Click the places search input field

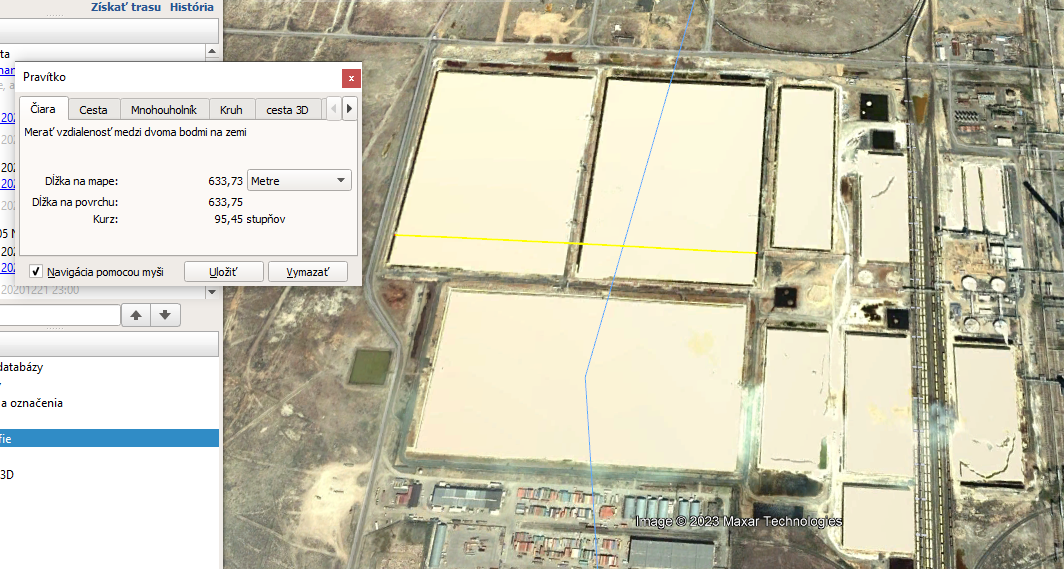58,315
